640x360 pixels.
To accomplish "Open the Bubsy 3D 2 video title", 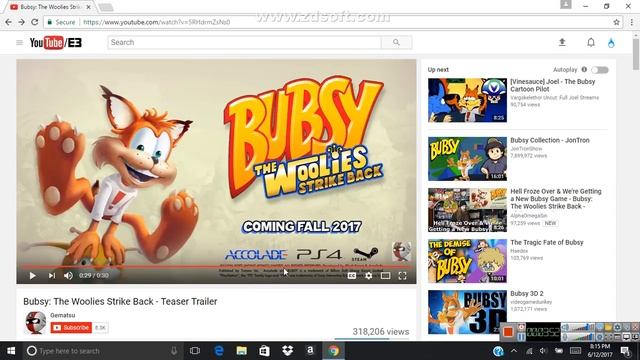I will pyautogui.click(x=527, y=293).
